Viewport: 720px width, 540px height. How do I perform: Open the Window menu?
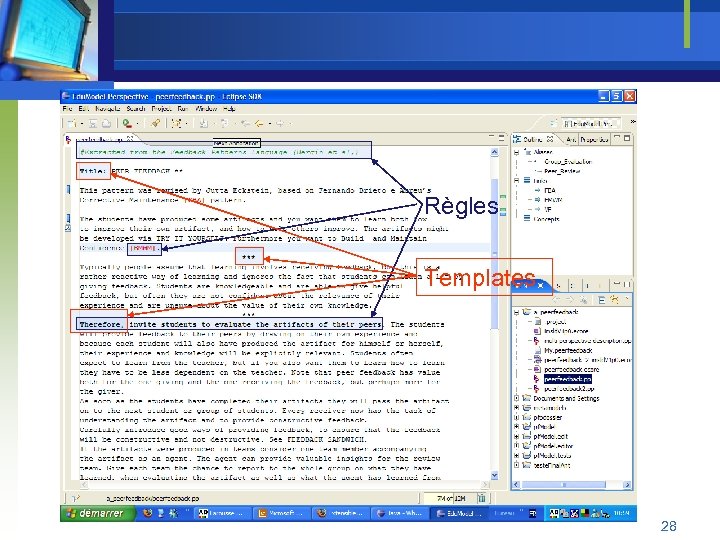[x=206, y=109]
